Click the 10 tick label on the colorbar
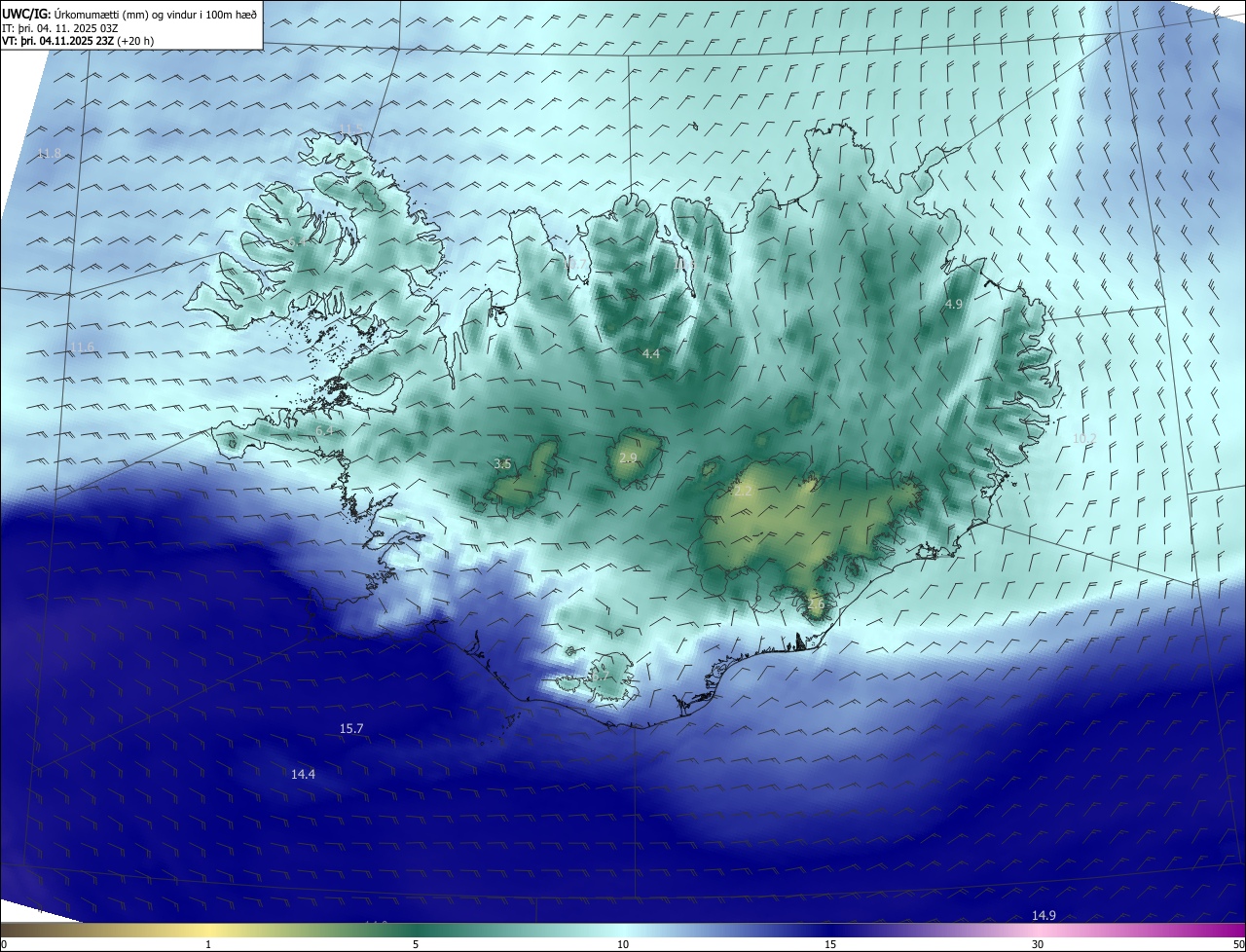 click(623, 944)
